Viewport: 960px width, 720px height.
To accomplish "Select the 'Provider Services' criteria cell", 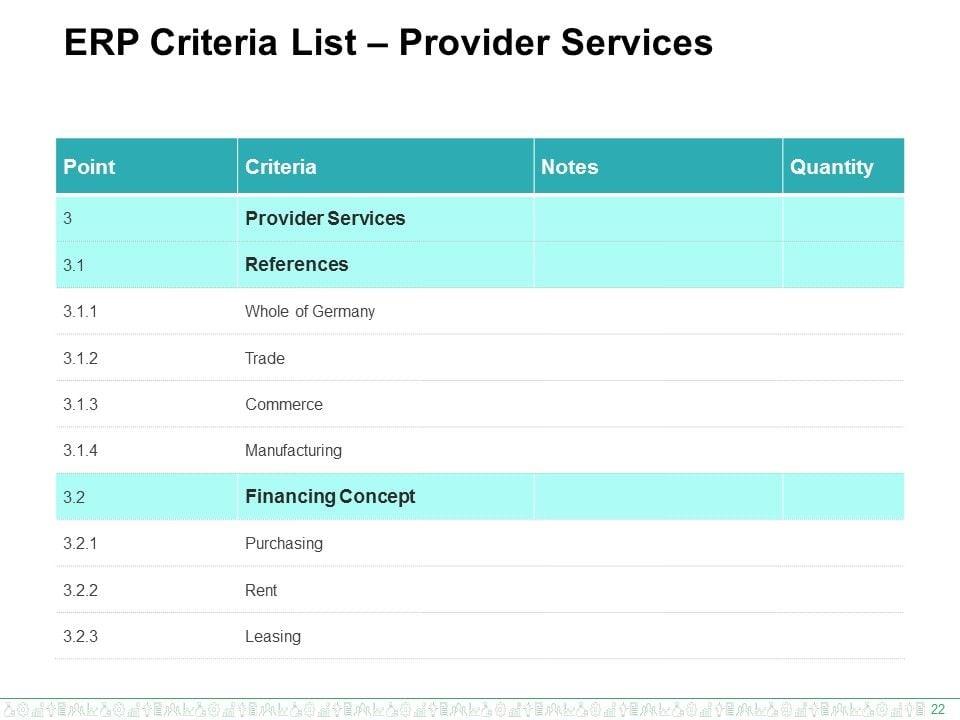I will click(325, 218).
